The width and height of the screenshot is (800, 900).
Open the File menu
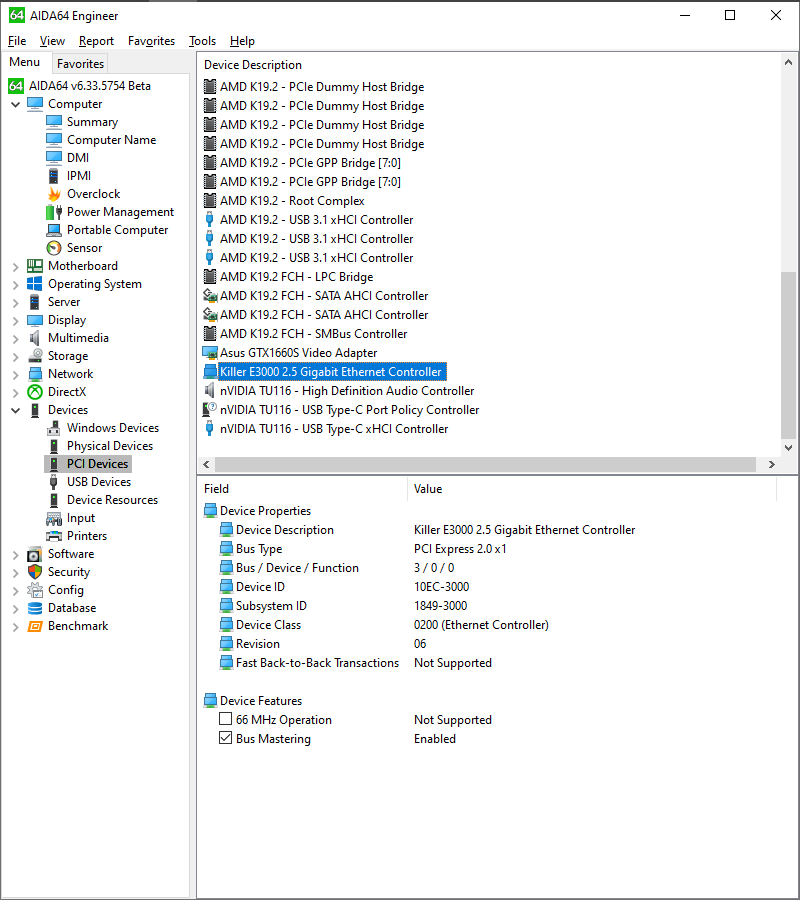17,41
